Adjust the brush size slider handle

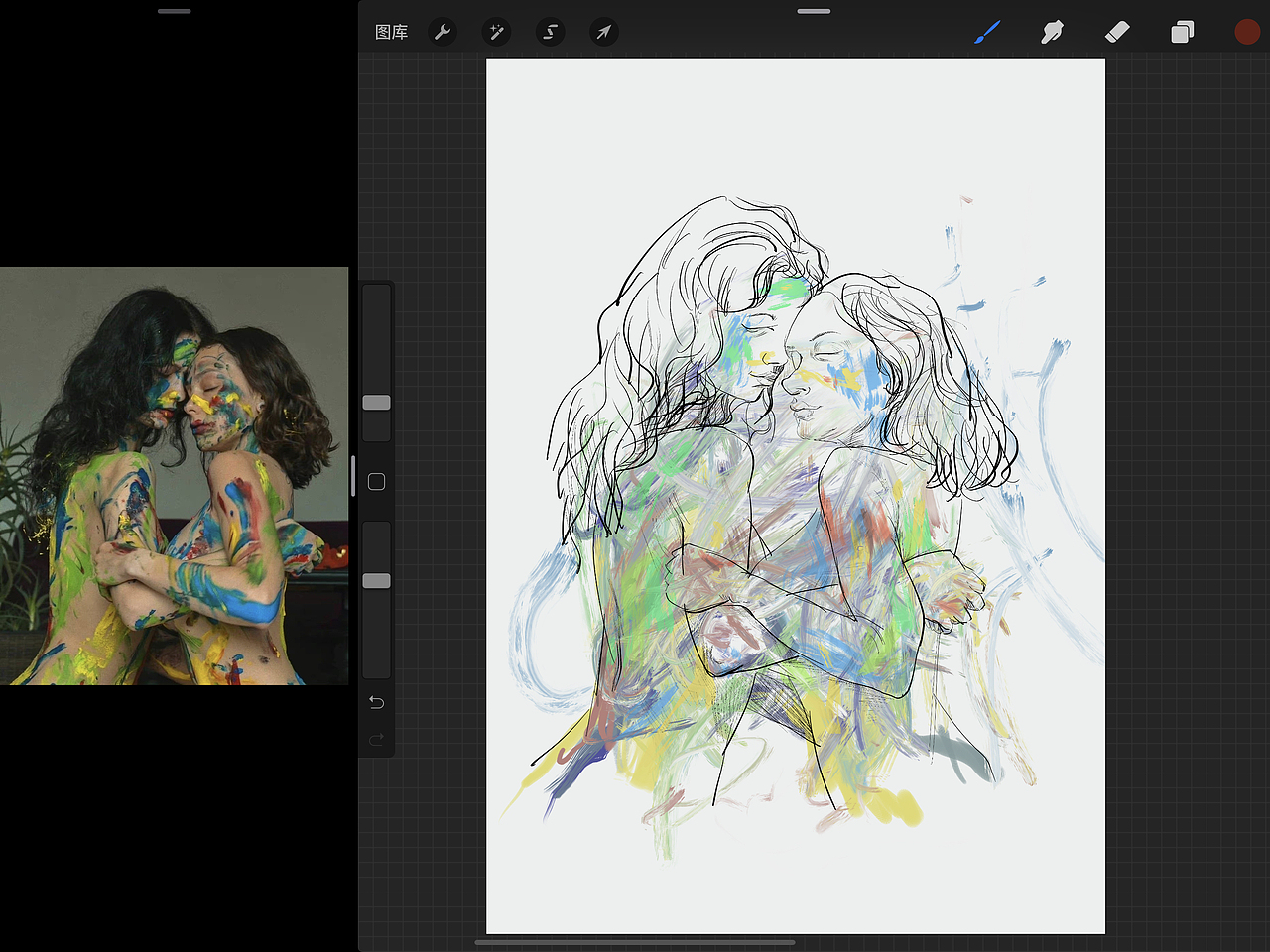point(376,403)
